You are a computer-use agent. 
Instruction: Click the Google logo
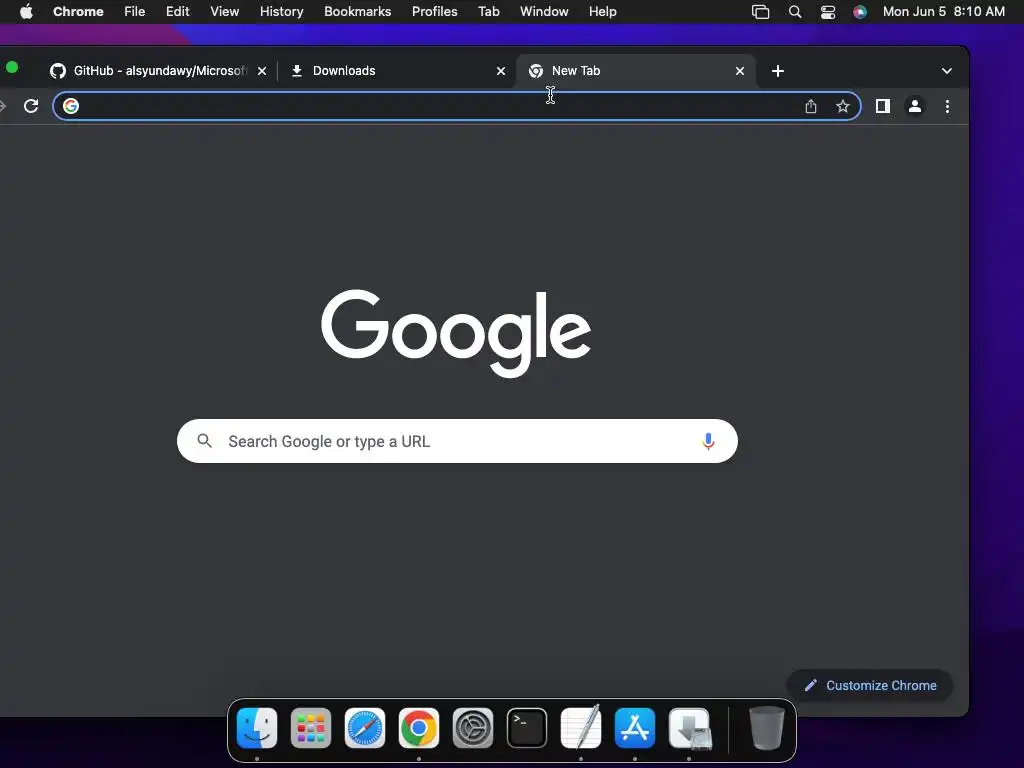[x=456, y=333]
